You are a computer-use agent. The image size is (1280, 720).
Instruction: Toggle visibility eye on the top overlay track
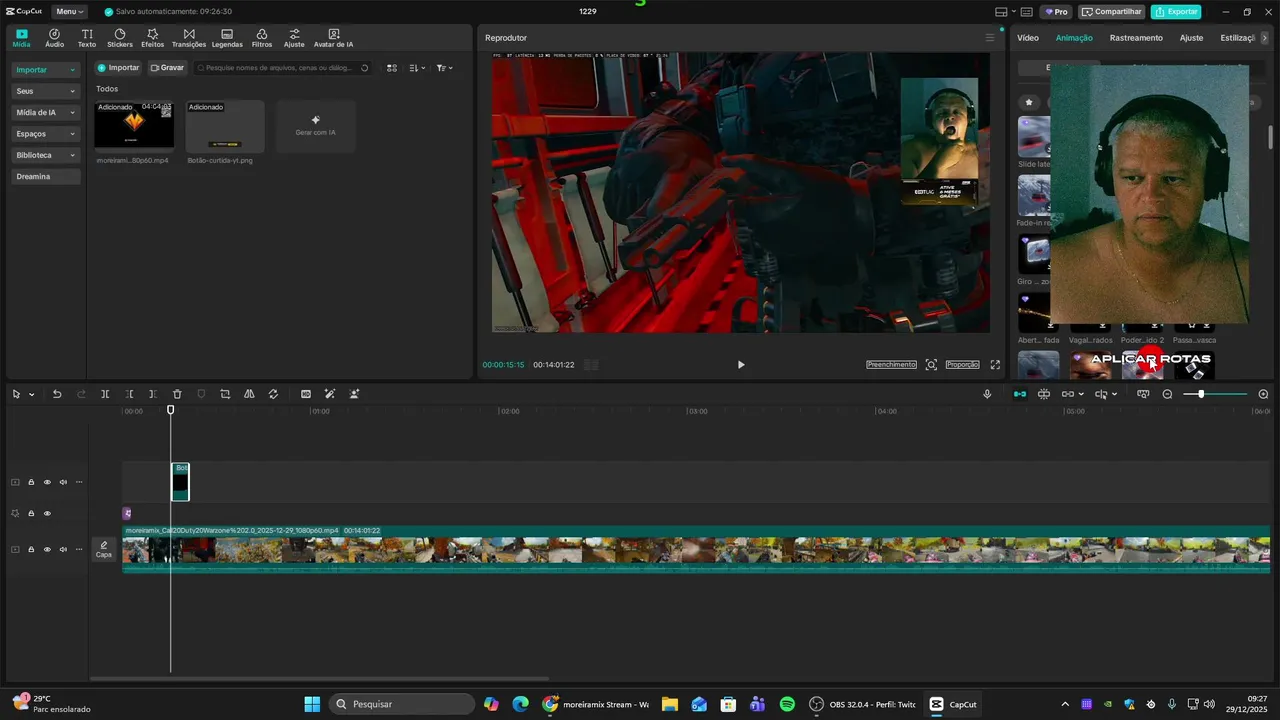(47, 482)
